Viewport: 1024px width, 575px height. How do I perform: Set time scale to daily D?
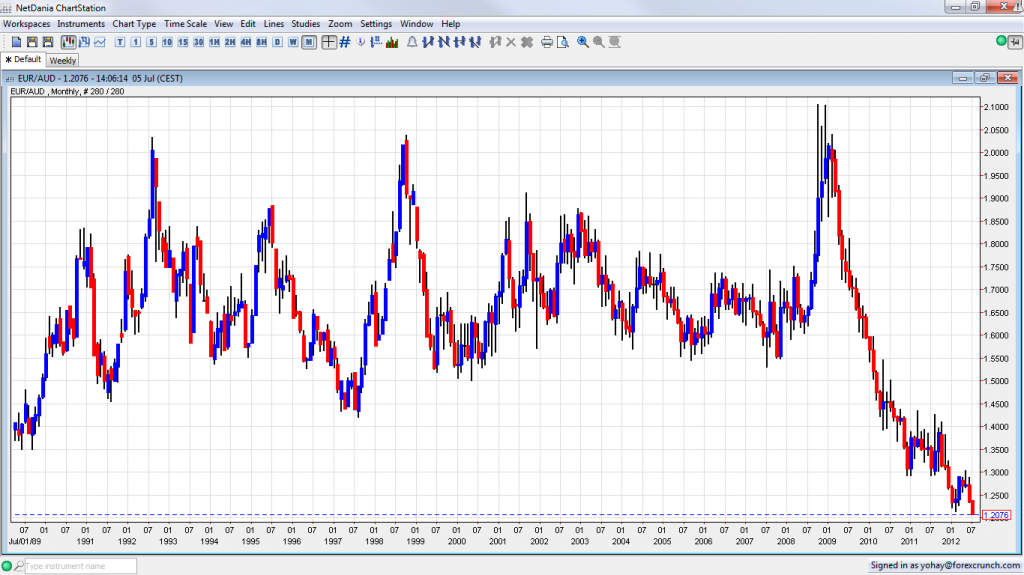[x=278, y=42]
